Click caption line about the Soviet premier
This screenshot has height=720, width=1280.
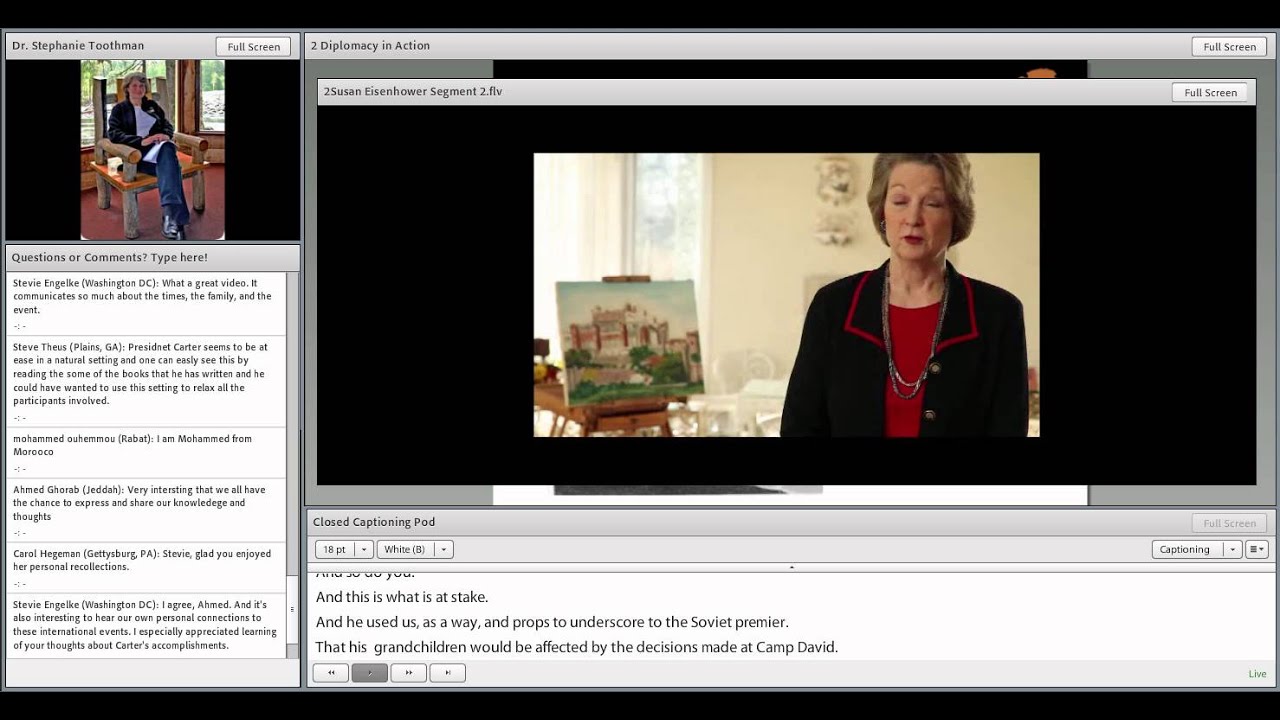552,622
